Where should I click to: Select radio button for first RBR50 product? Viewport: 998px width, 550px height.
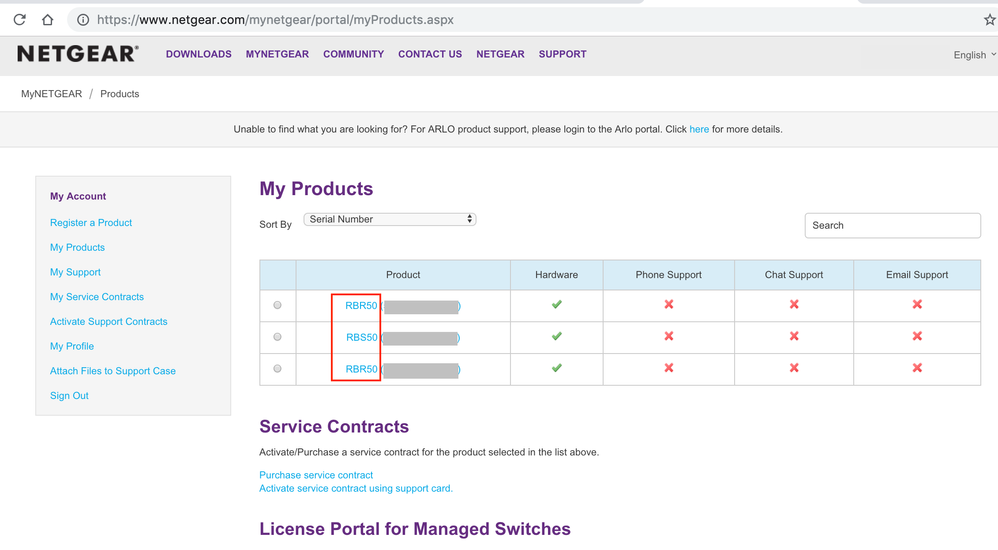tap(277, 305)
